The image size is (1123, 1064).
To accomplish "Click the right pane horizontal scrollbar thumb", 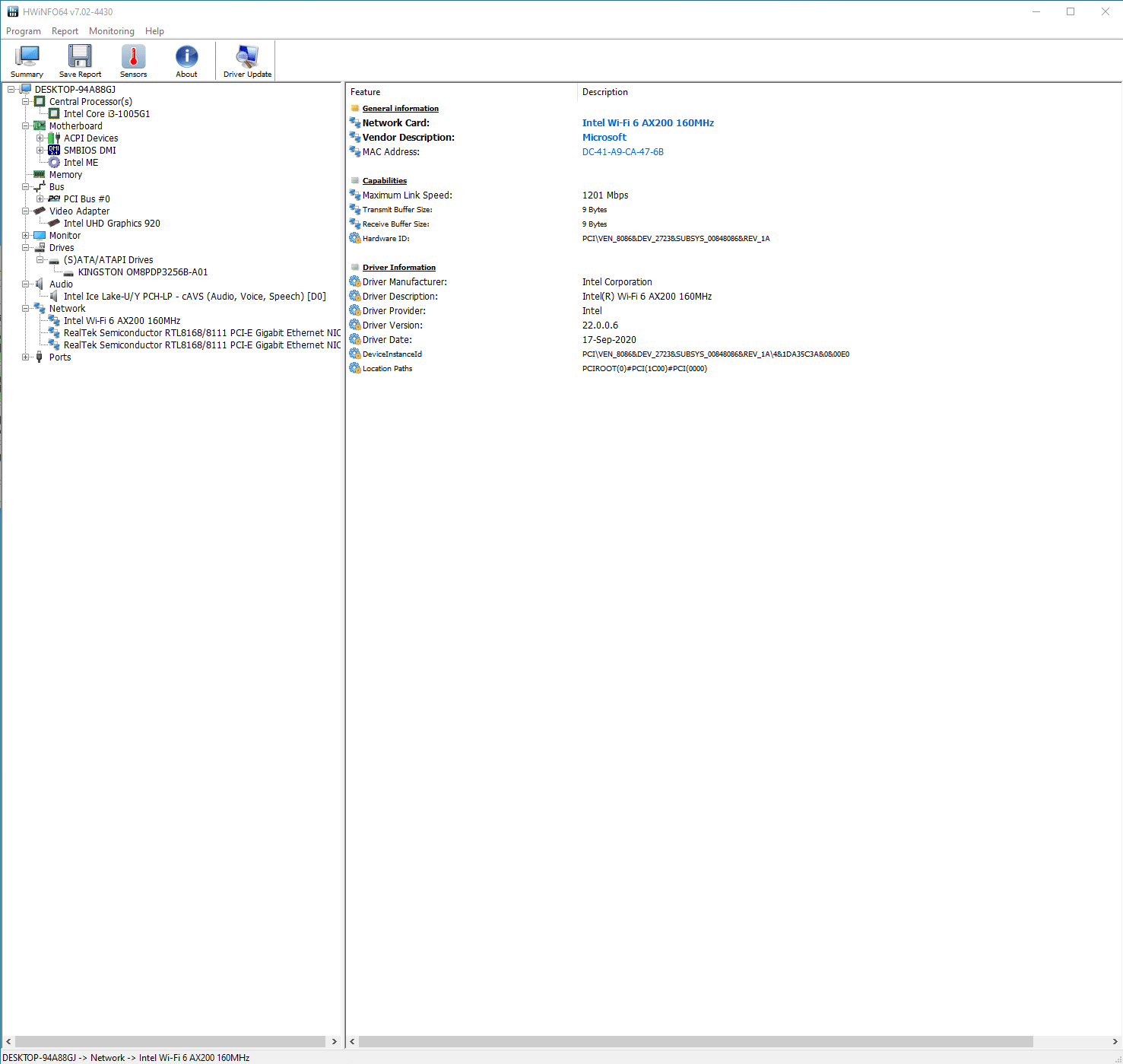I will [x=696, y=1041].
